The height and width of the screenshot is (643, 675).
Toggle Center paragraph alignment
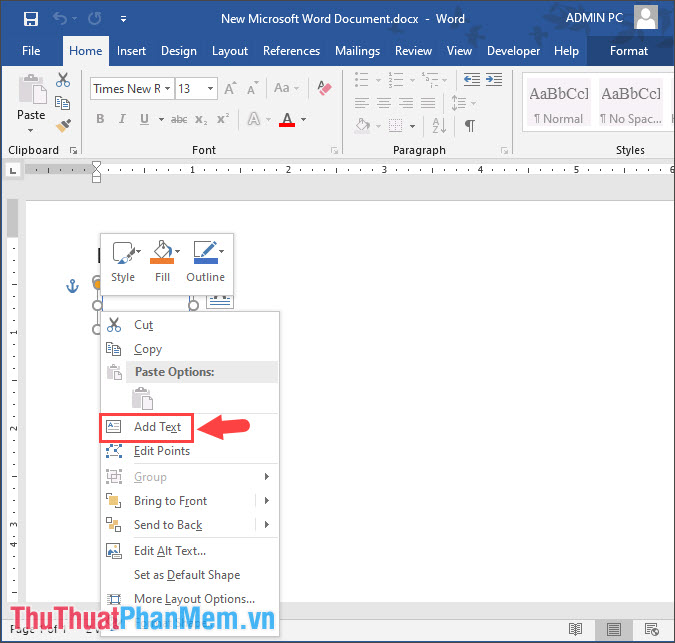point(384,103)
